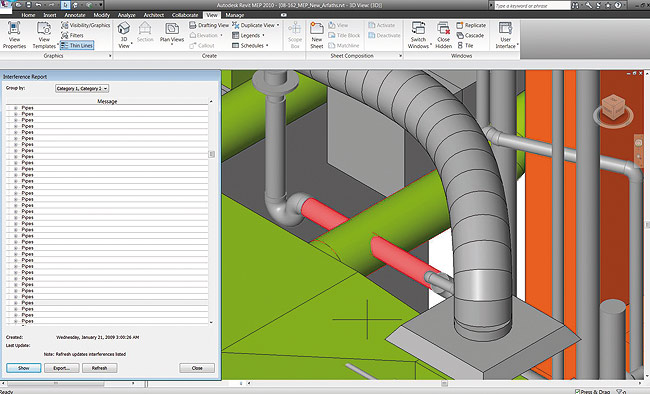Image resolution: width=650 pixels, height=394 pixels.
Task: Click the View sheet tool
Action: click(339, 25)
